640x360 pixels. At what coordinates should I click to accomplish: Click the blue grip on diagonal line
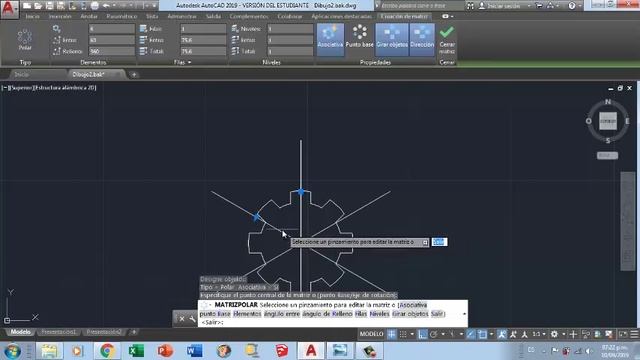pyautogui.click(x=256, y=216)
